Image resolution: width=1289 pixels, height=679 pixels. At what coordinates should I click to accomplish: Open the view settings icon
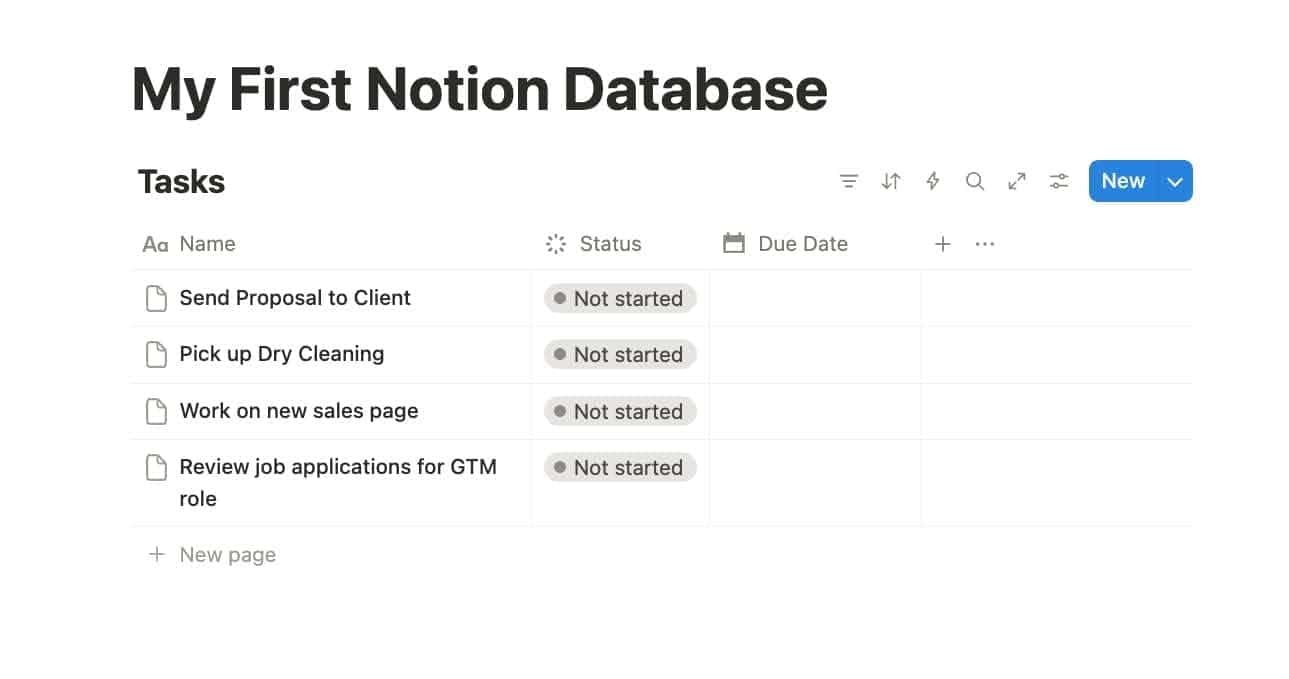click(x=1058, y=181)
